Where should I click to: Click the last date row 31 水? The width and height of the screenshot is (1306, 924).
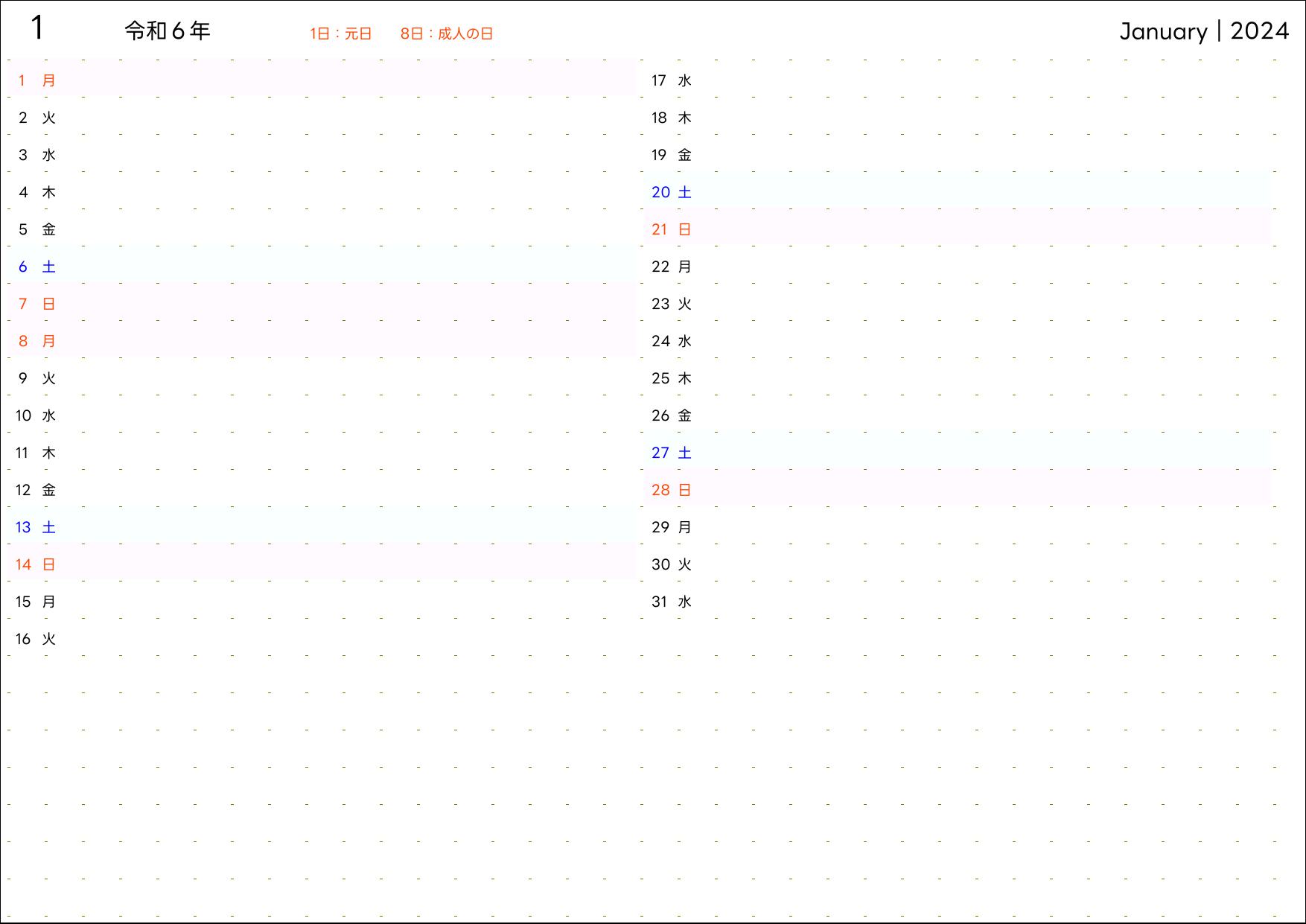tap(958, 599)
